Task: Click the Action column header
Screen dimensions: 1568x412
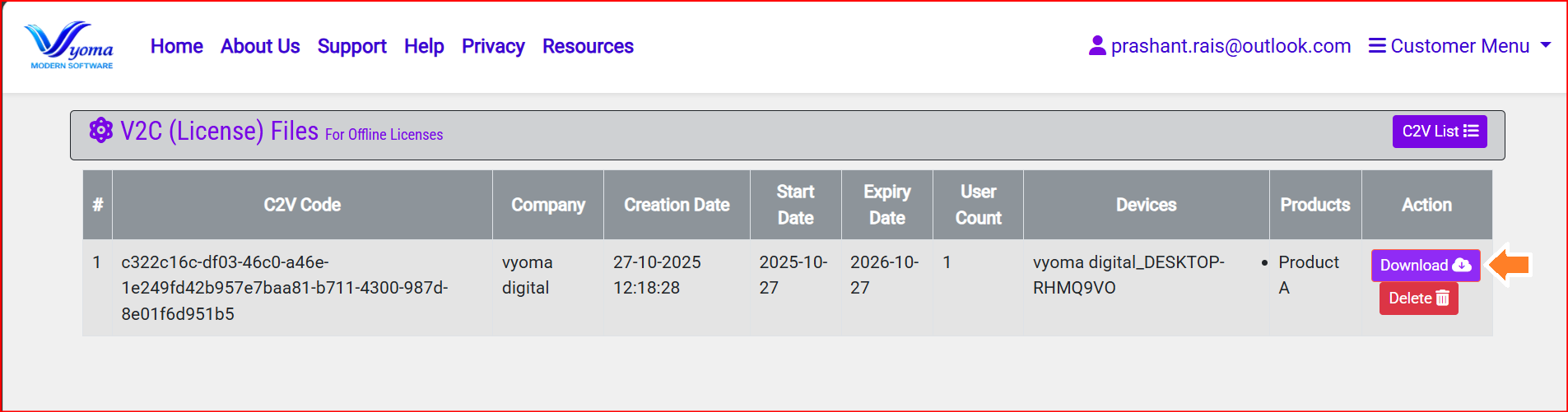Action: [1427, 205]
